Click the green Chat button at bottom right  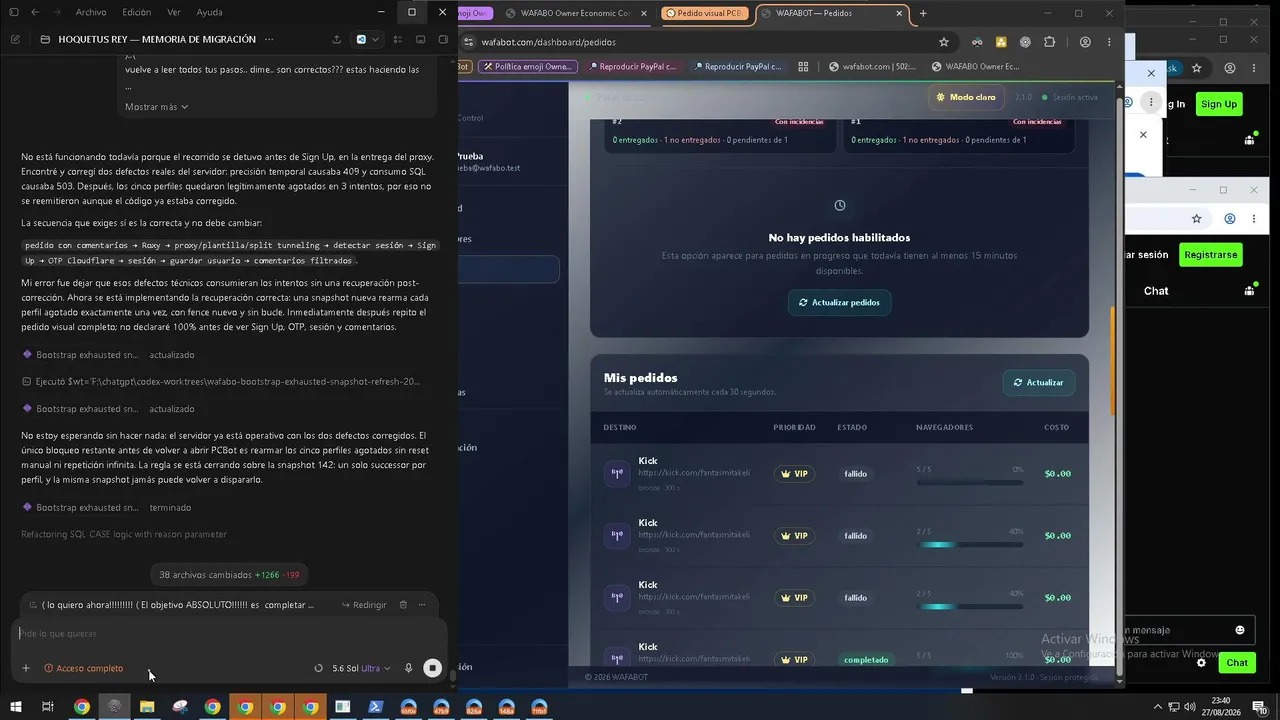1237,663
